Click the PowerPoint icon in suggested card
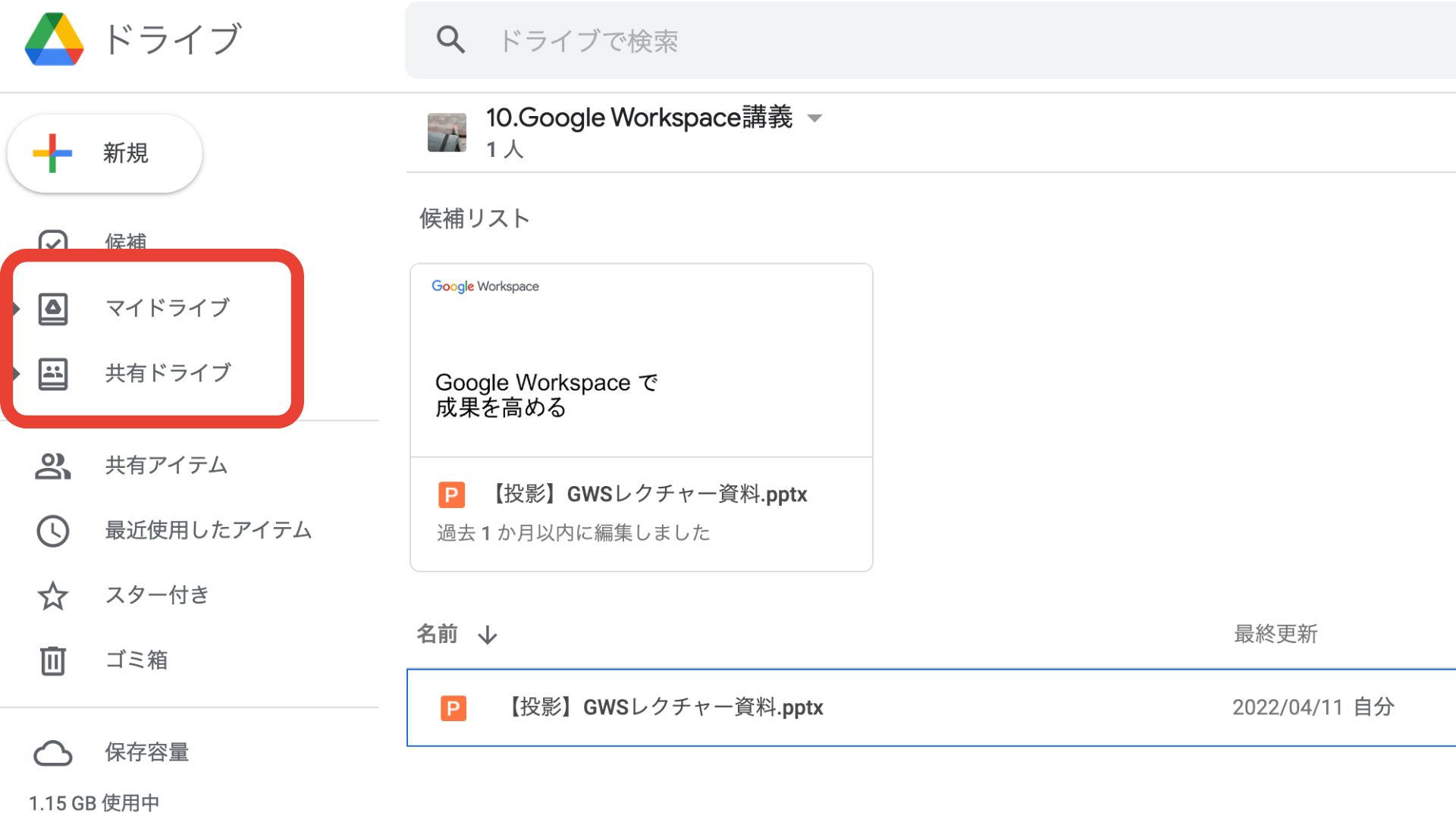 pyautogui.click(x=452, y=495)
